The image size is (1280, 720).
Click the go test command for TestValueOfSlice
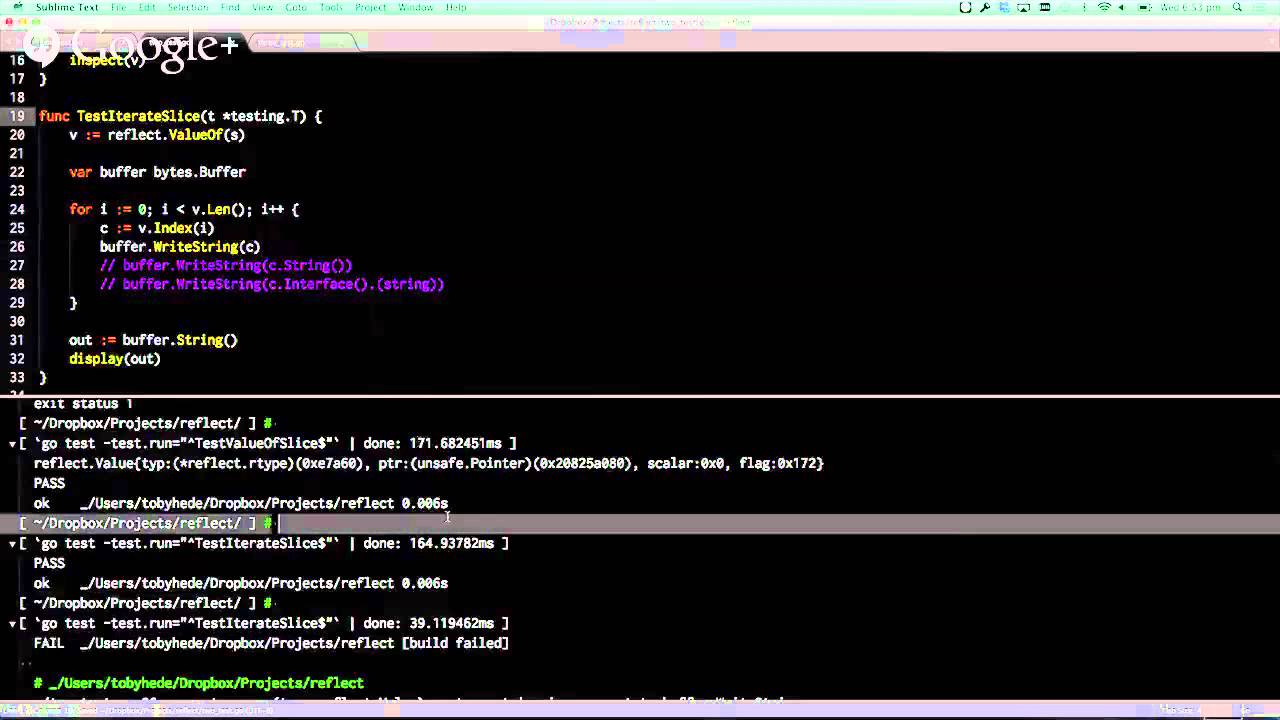pos(187,443)
